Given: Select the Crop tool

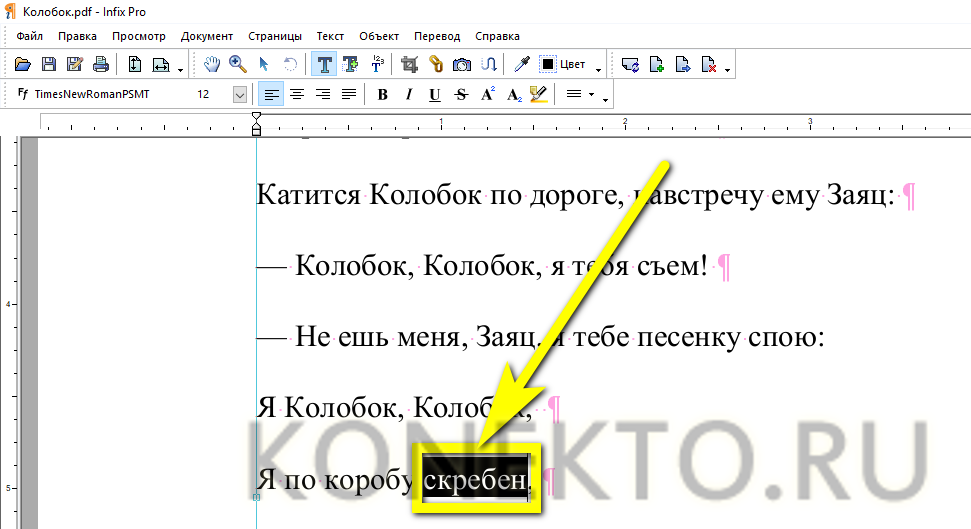Looking at the screenshot, I should click(408, 65).
